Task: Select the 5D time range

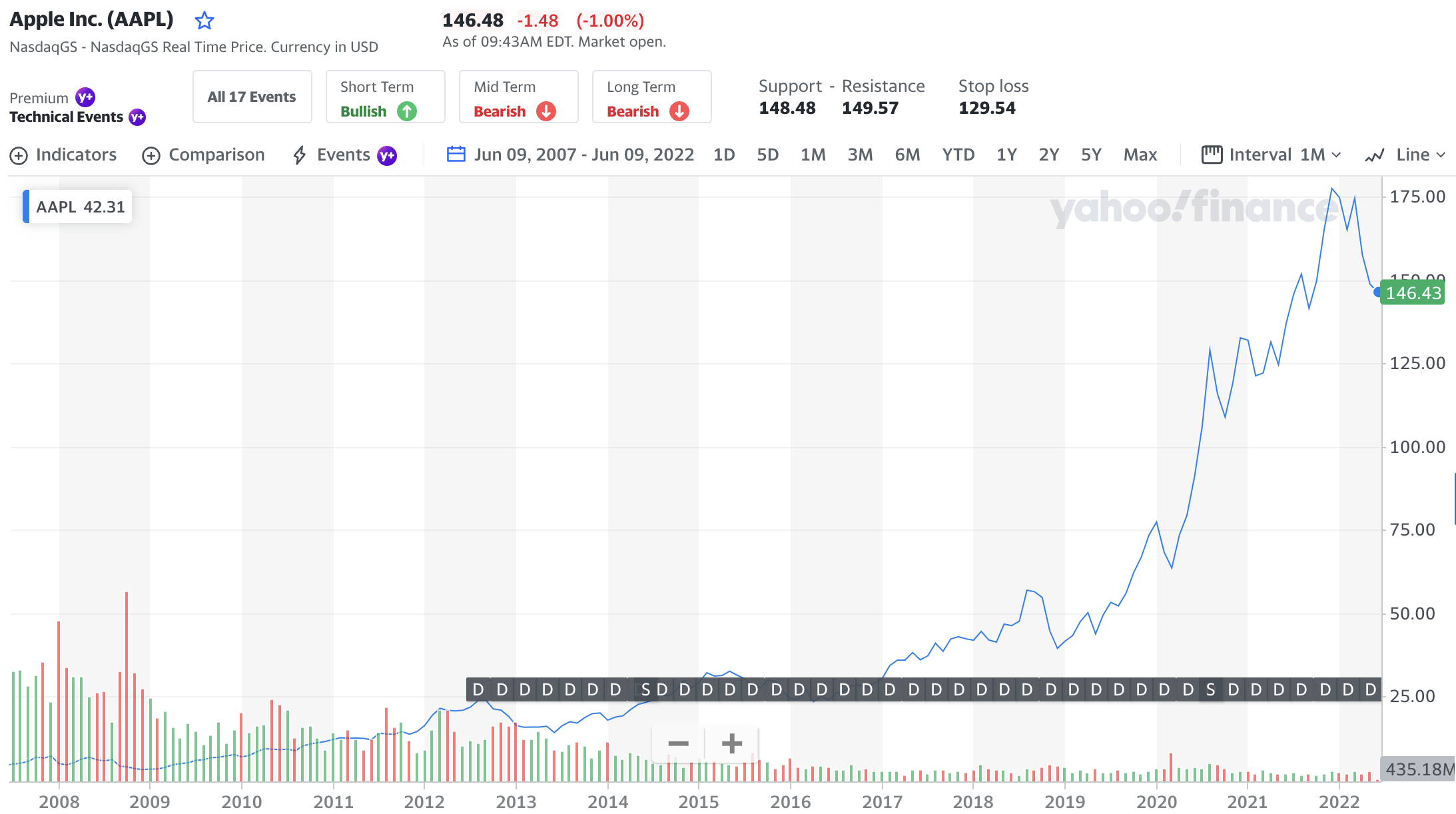Action: click(768, 155)
